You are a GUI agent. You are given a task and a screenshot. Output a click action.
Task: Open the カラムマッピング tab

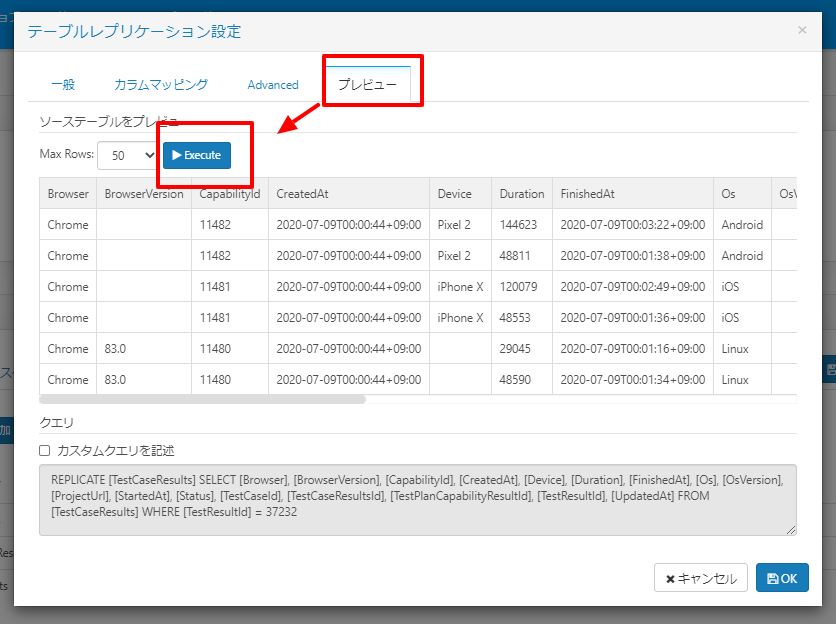point(161,84)
